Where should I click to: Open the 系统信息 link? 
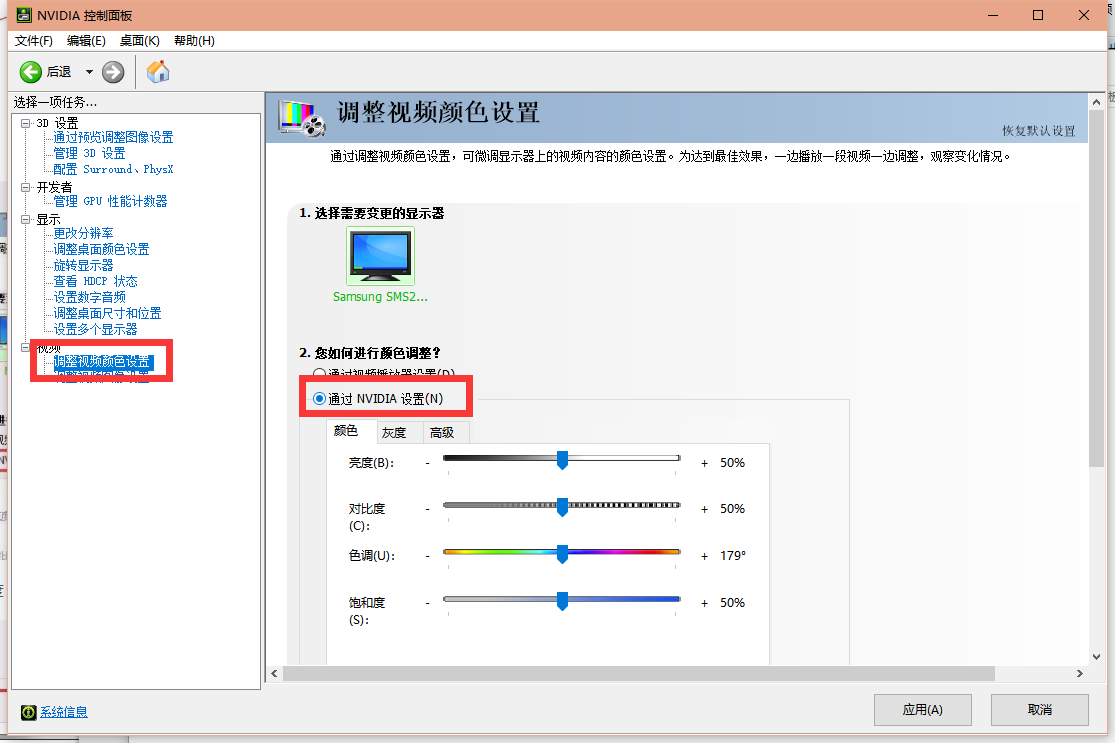pyautogui.click(x=63, y=712)
